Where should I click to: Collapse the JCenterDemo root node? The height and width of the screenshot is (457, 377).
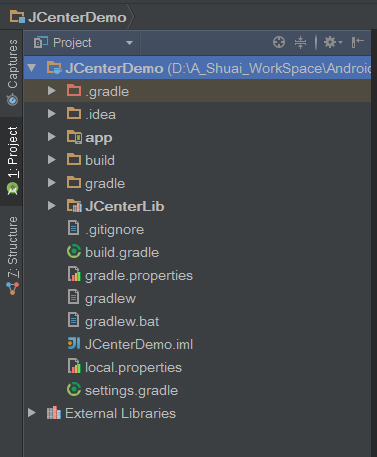point(32,68)
